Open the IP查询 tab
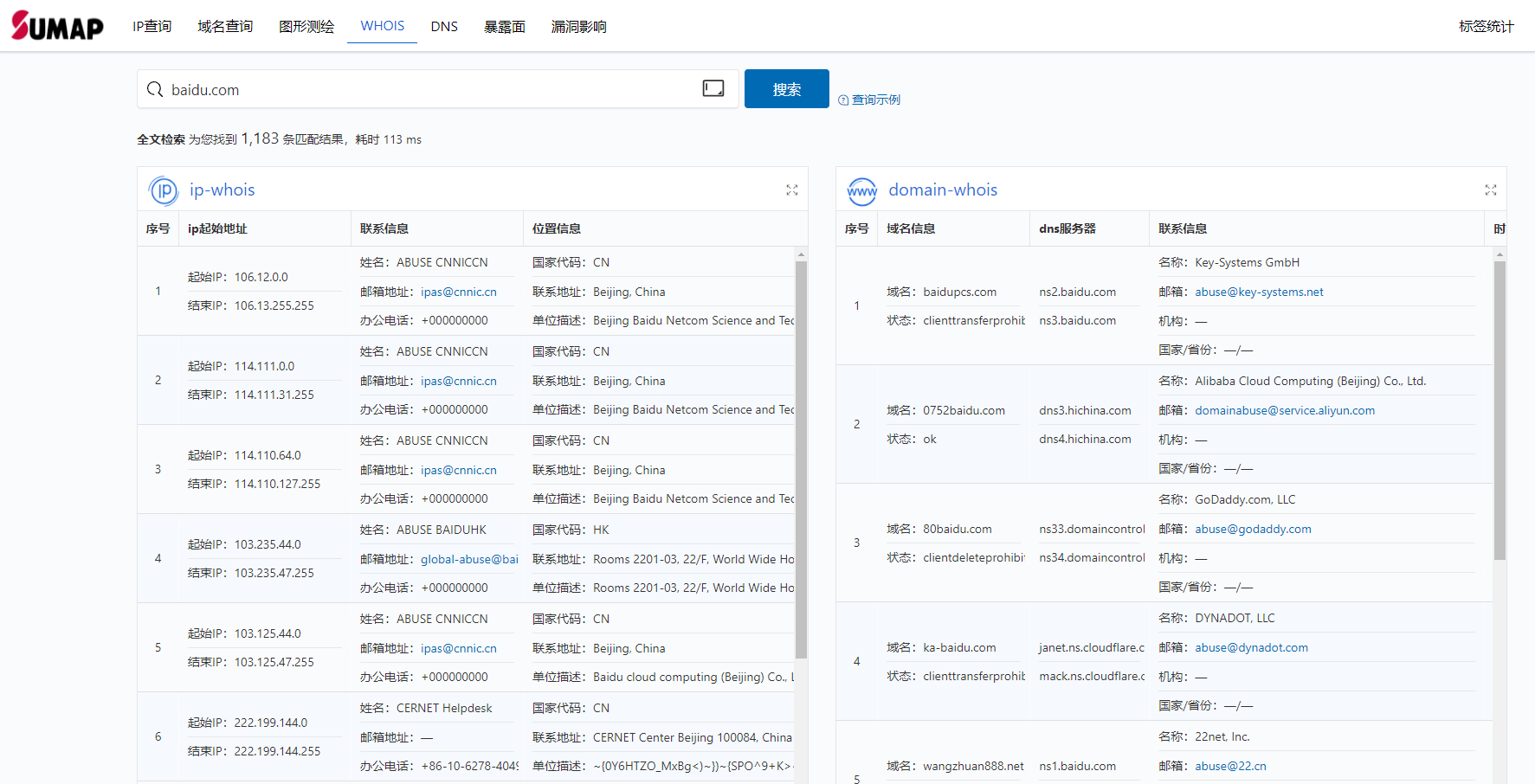 click(152, 26)
